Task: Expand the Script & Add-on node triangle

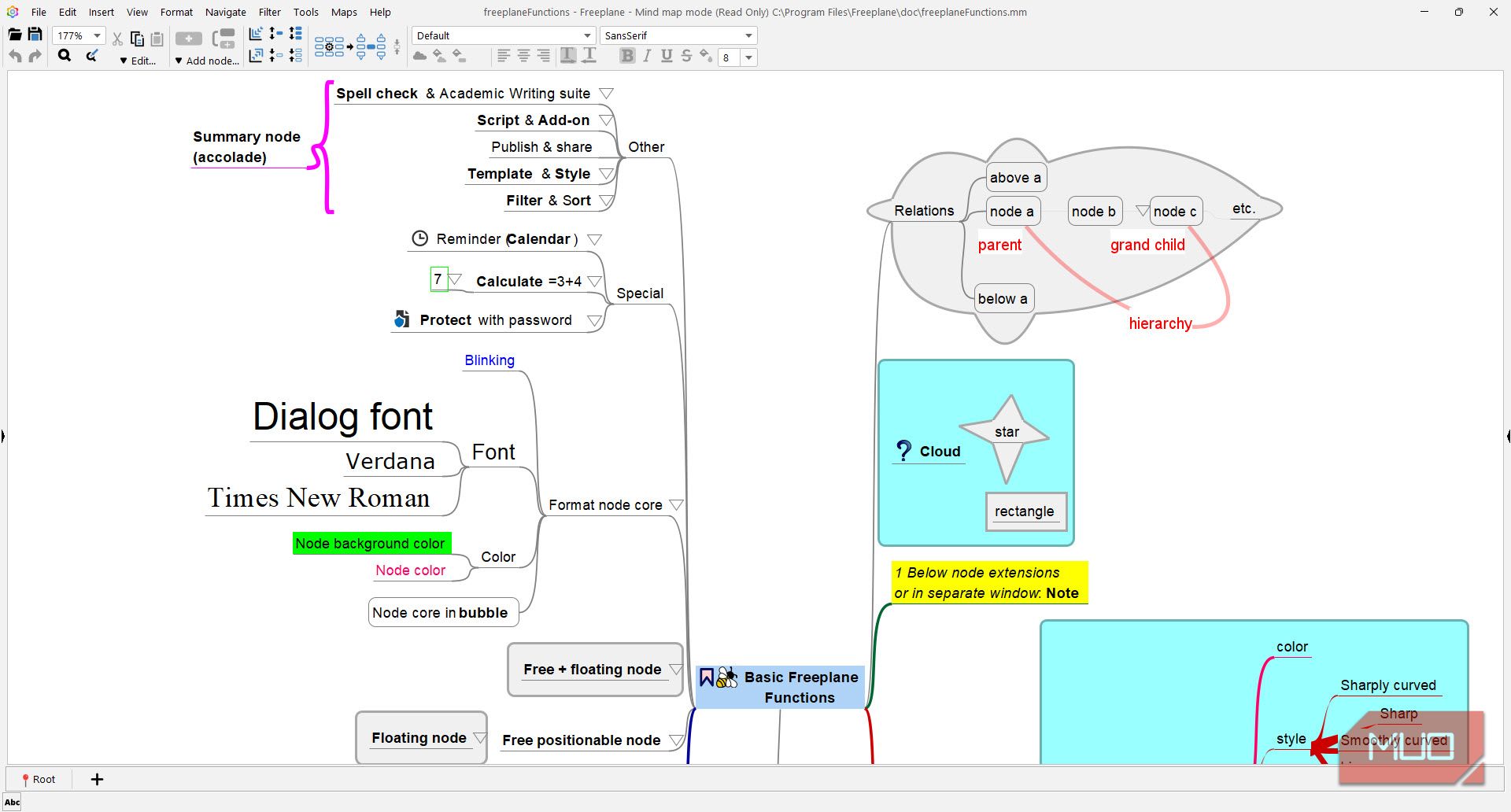Action: pyautogui.click(x=606, y=120)
